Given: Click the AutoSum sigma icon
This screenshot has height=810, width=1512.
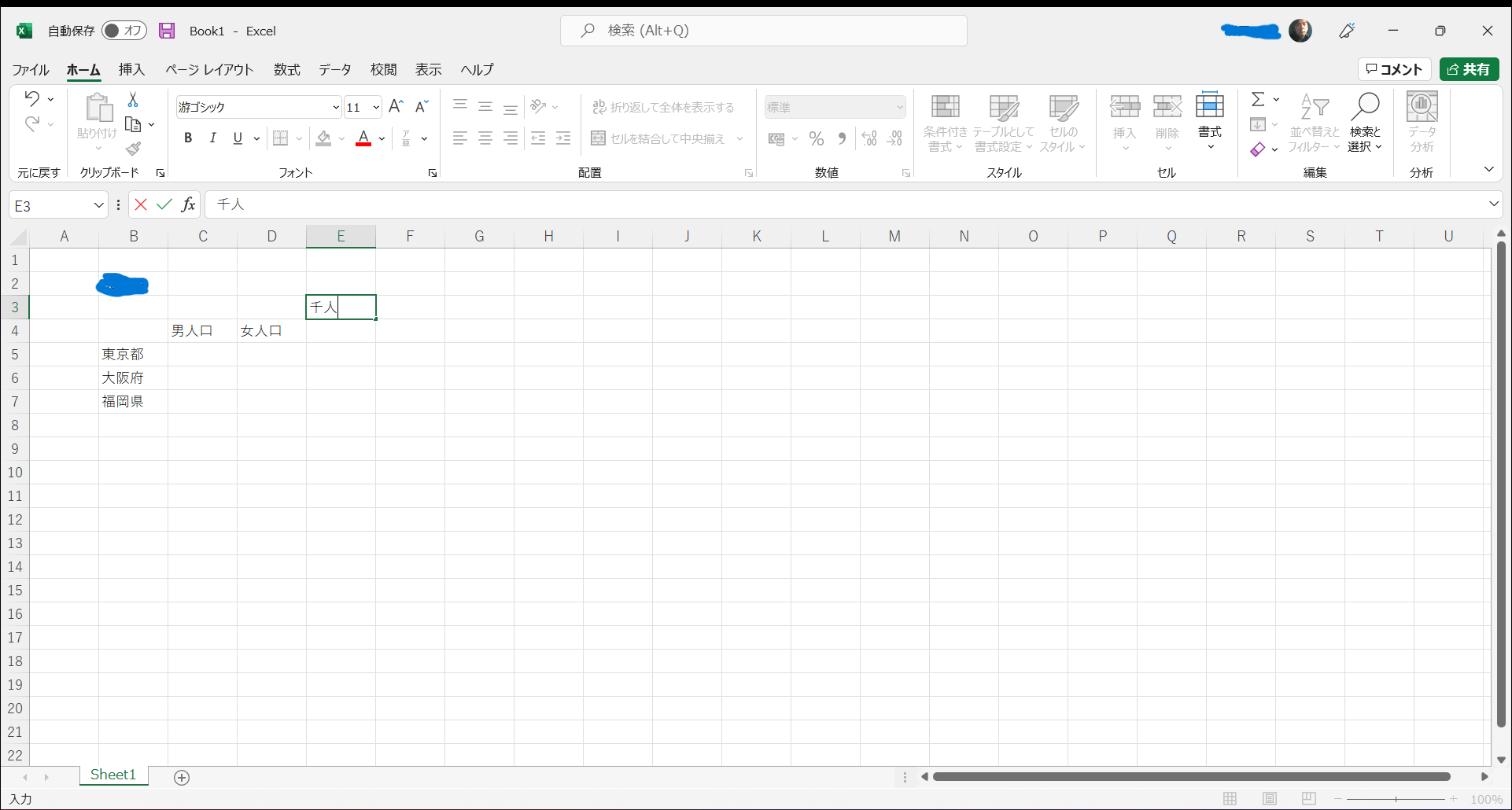Looking at the screenshot, I should click(x=1258, y=99).
